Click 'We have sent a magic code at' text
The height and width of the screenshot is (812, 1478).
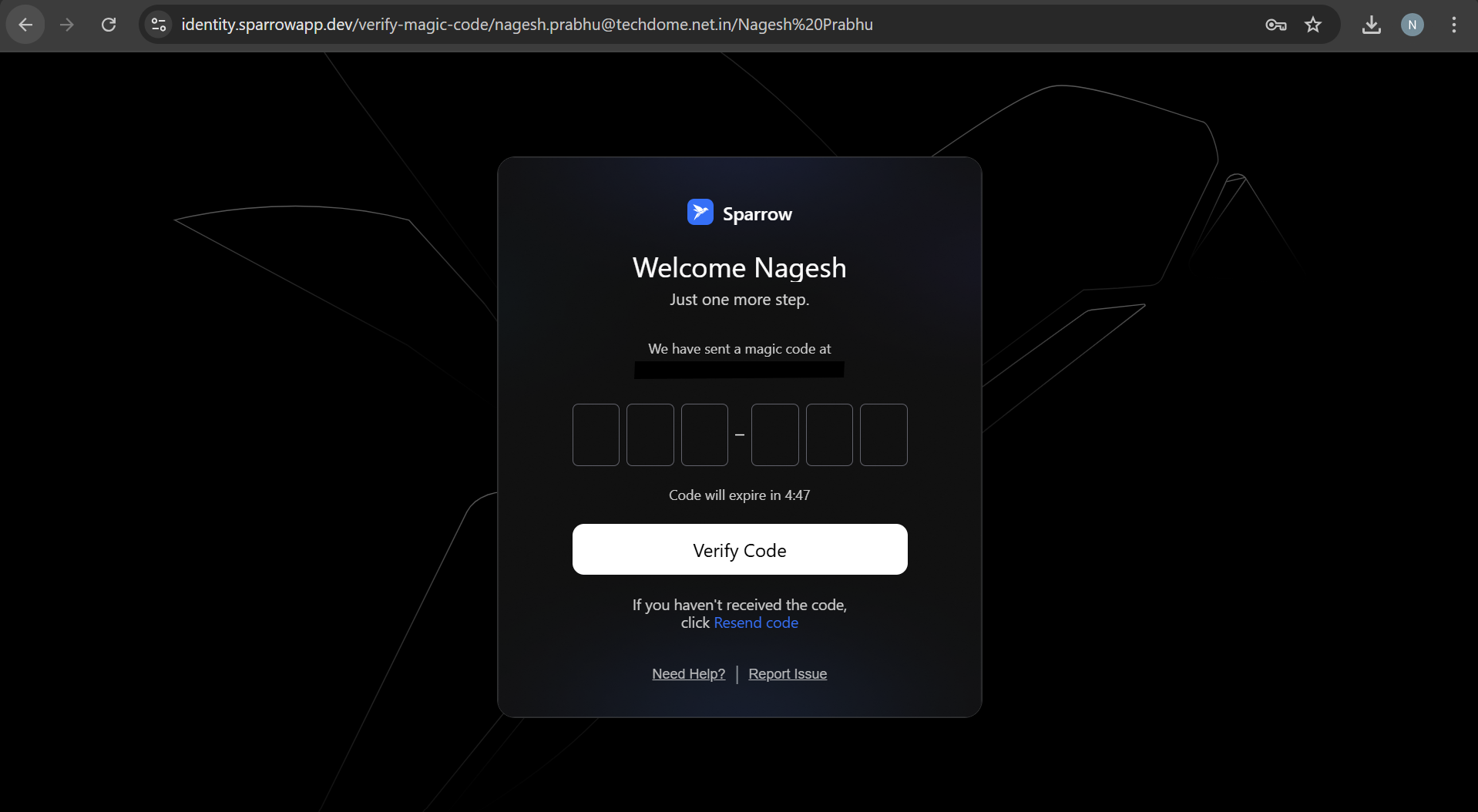tap(740, 349)
